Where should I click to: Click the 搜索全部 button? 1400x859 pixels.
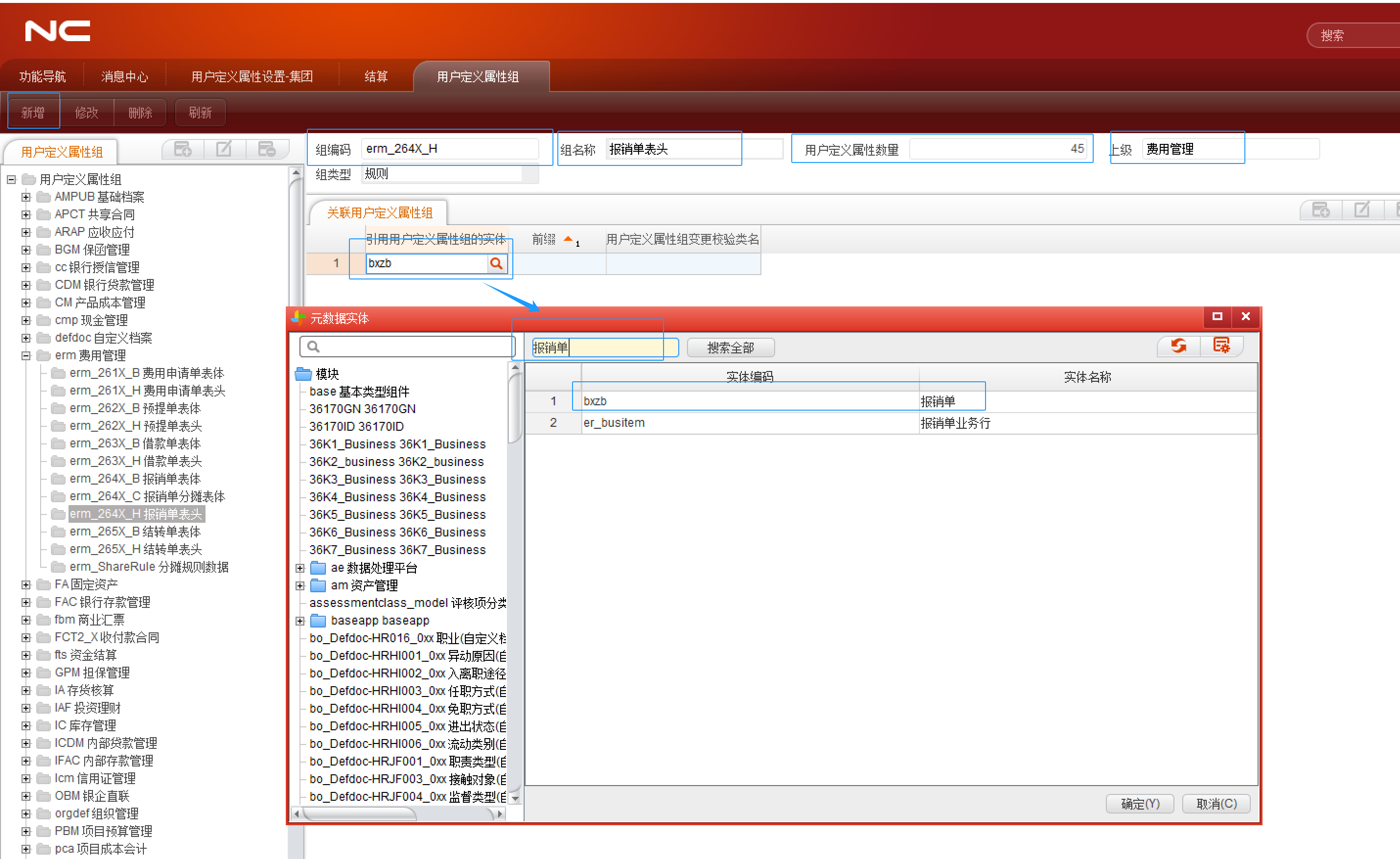click(731, 348)
